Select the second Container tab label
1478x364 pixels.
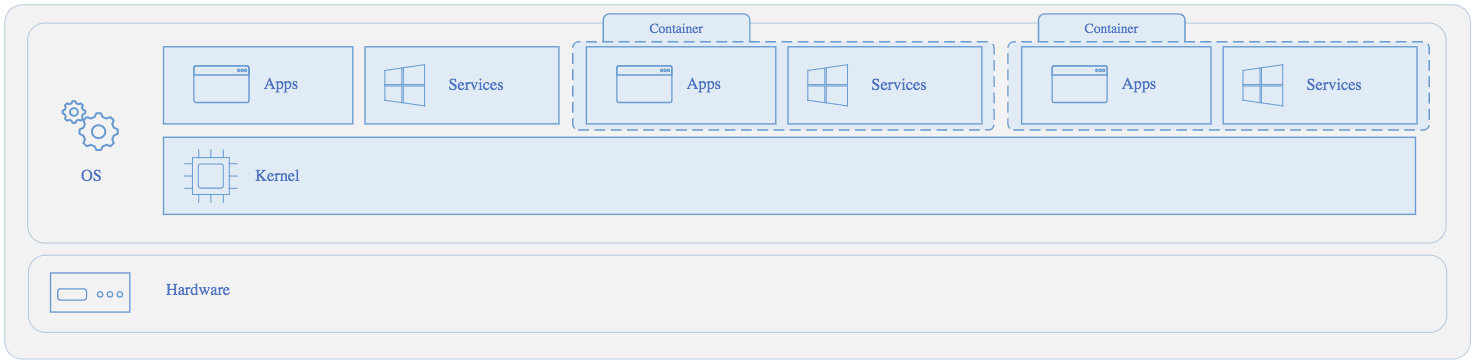coord(1111,28)
